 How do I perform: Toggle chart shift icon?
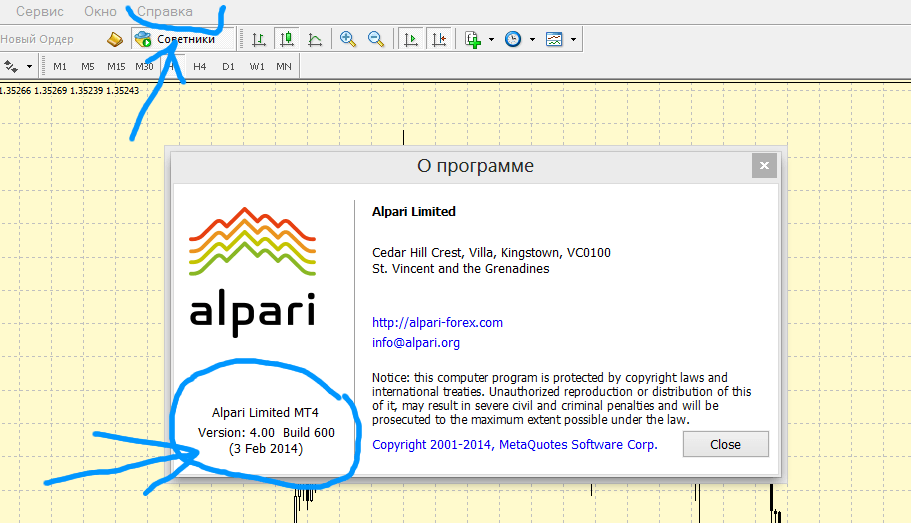pyautogui.click(x=438, y=40)
